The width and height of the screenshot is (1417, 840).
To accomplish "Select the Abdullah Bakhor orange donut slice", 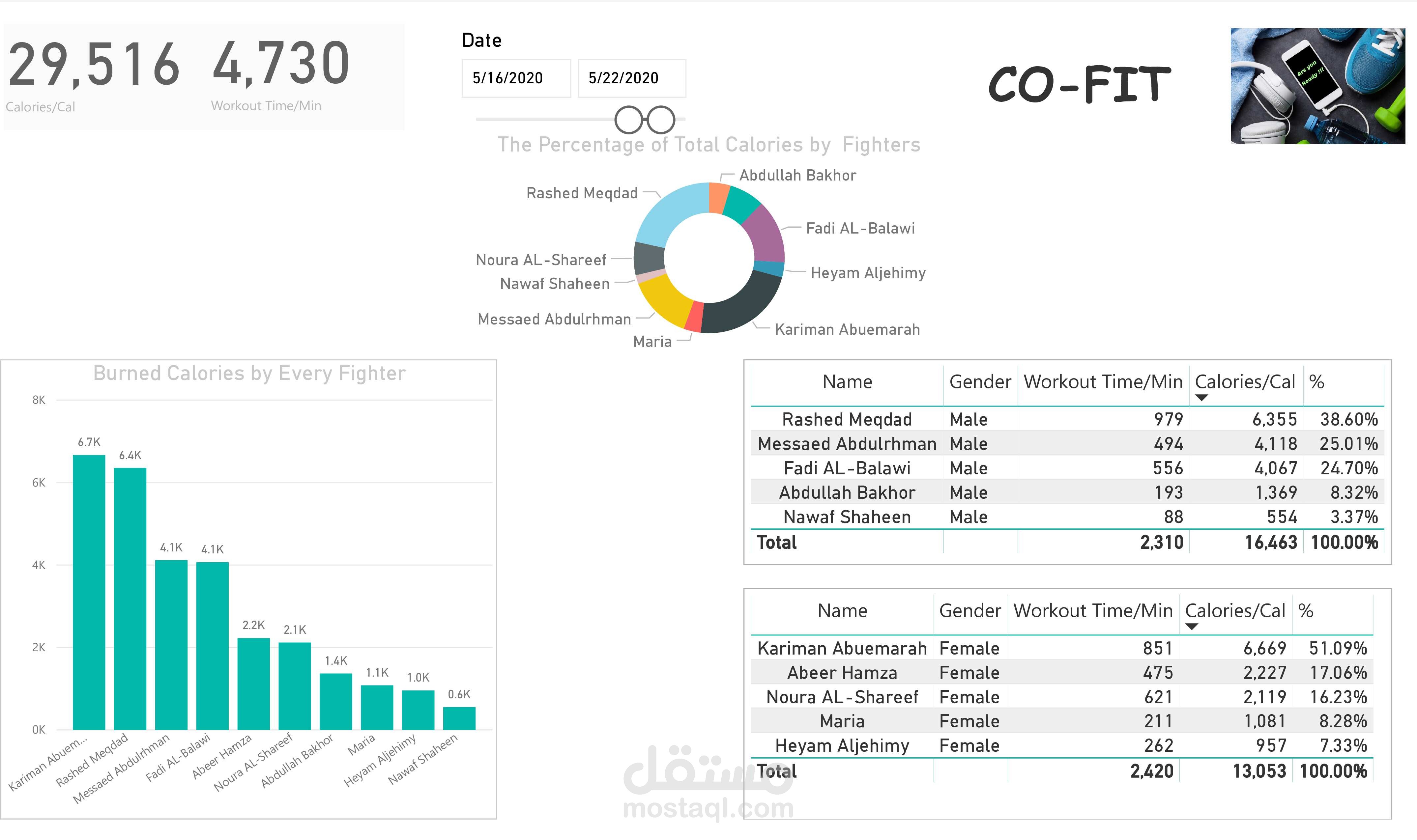I will point(718,198).
